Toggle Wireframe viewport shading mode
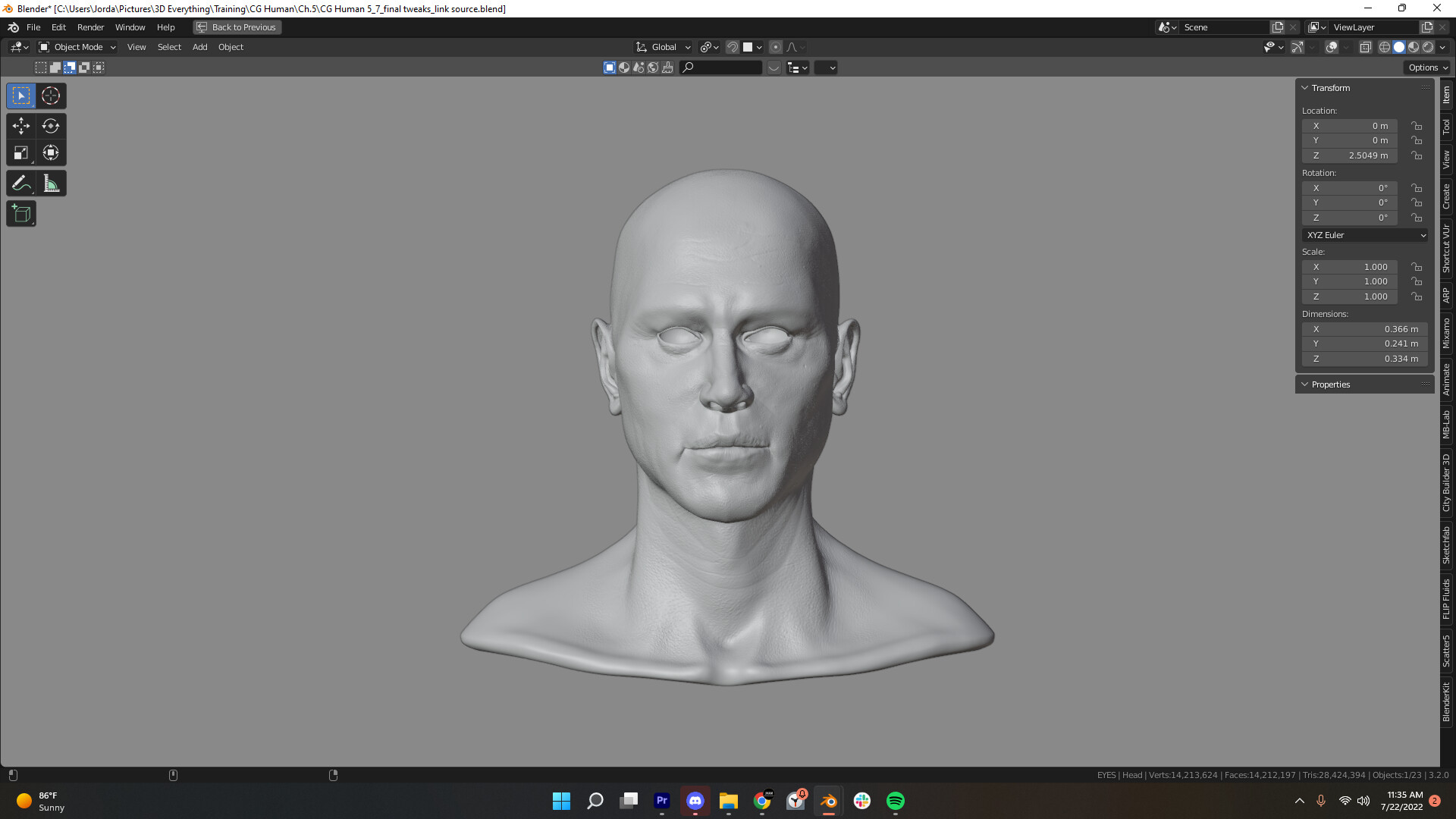1456x819 pixels. tap(1384, 47)
